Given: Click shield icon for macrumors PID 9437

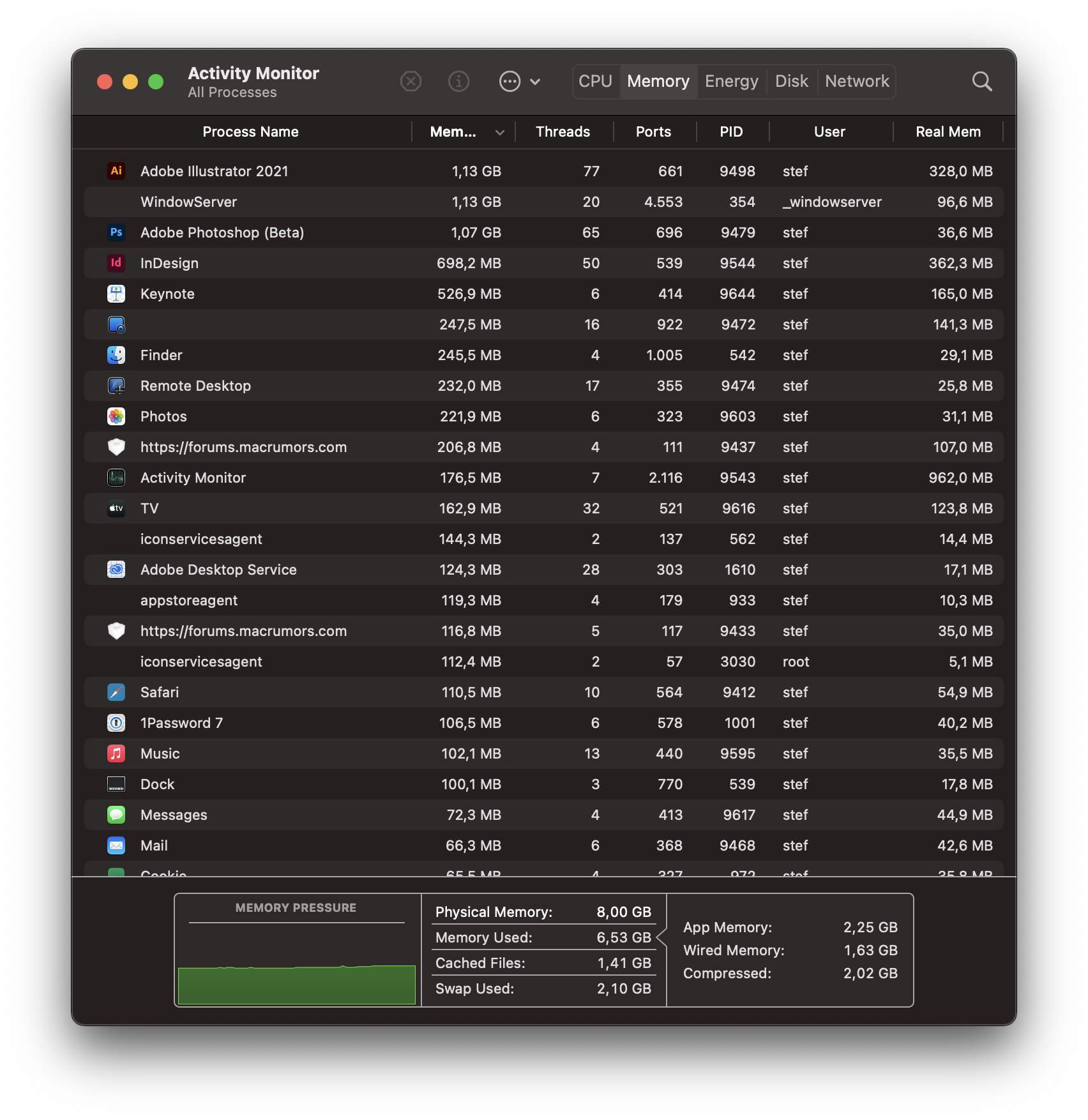Looking at the screenshot, I should [x=116, y=447].
